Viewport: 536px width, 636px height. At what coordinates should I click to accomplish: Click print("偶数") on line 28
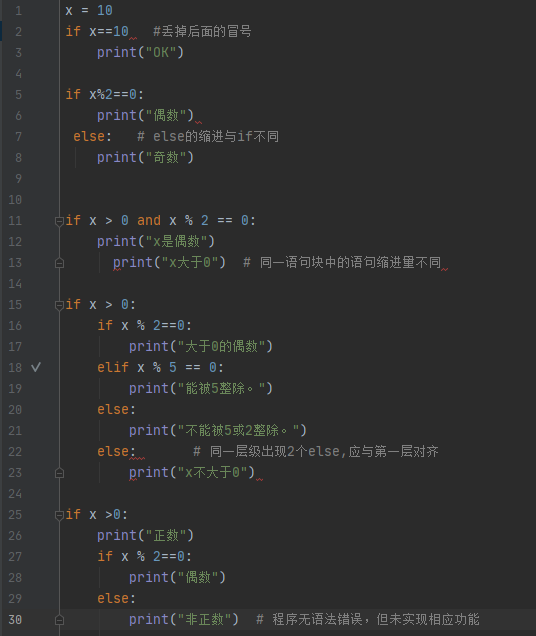tap(177, 578)
